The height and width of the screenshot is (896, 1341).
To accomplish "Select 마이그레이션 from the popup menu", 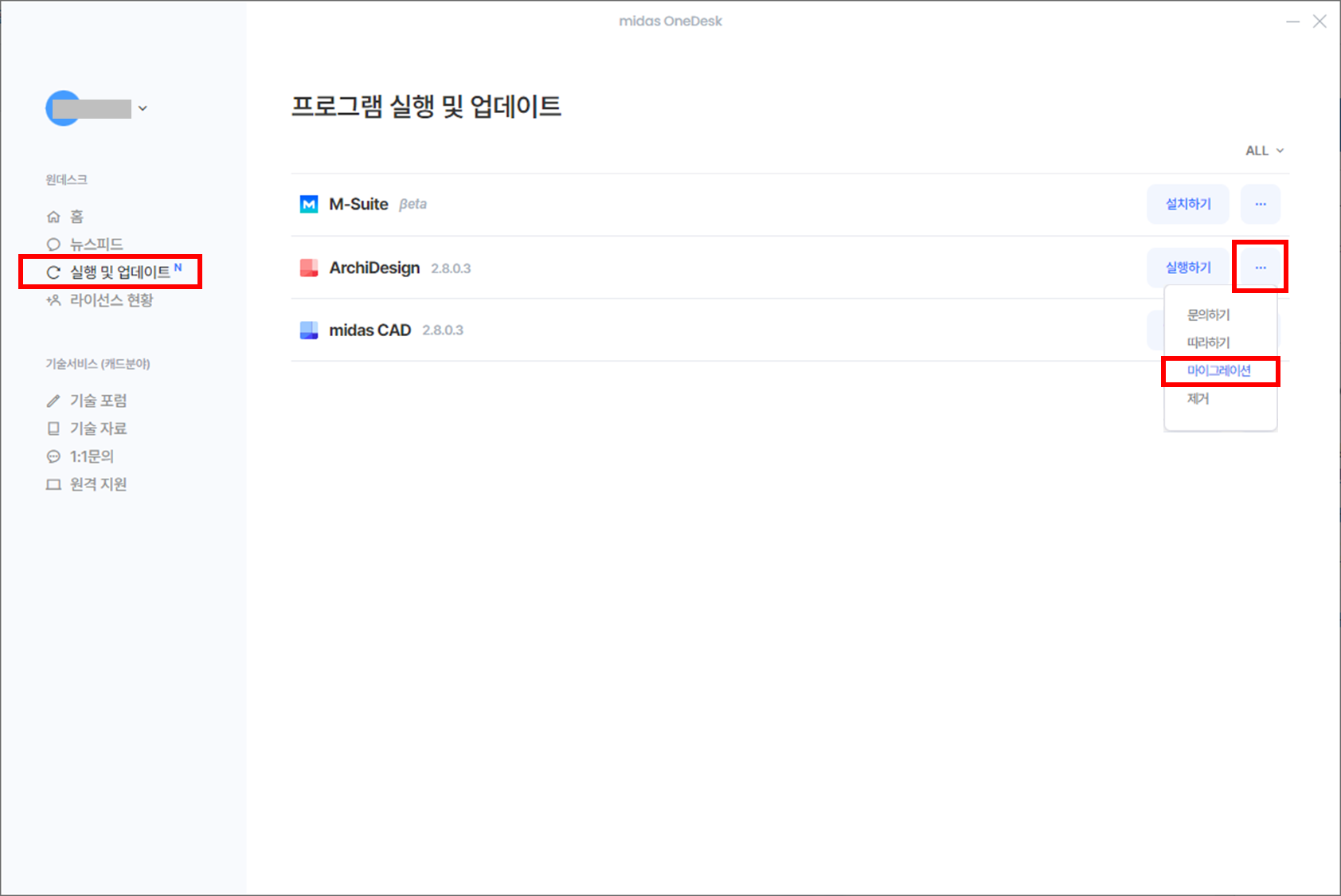I will tap(1219, 371).
